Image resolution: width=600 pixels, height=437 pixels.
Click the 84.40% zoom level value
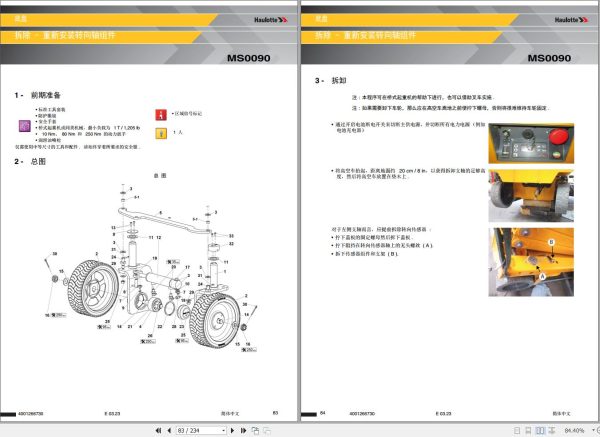574,430
